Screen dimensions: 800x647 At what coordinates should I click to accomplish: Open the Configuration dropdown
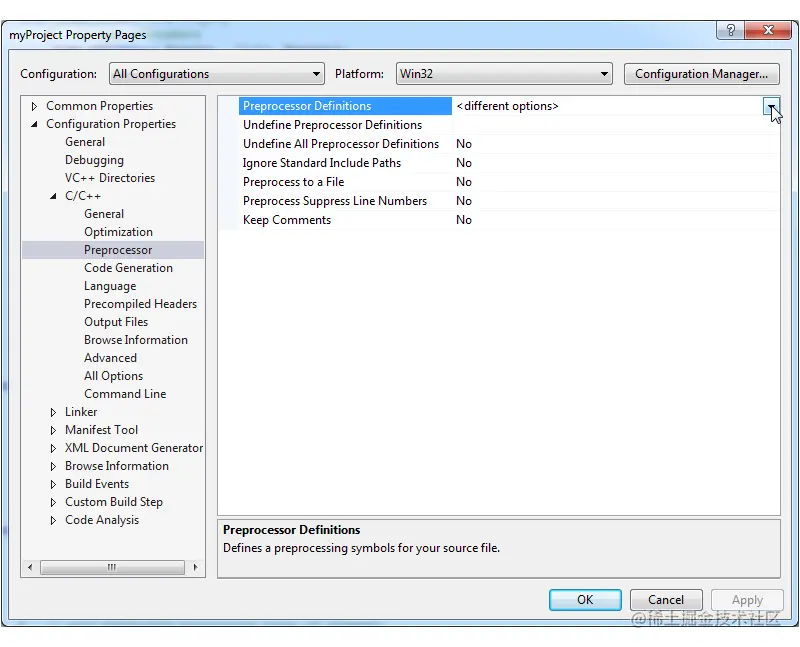pos(216,74)
